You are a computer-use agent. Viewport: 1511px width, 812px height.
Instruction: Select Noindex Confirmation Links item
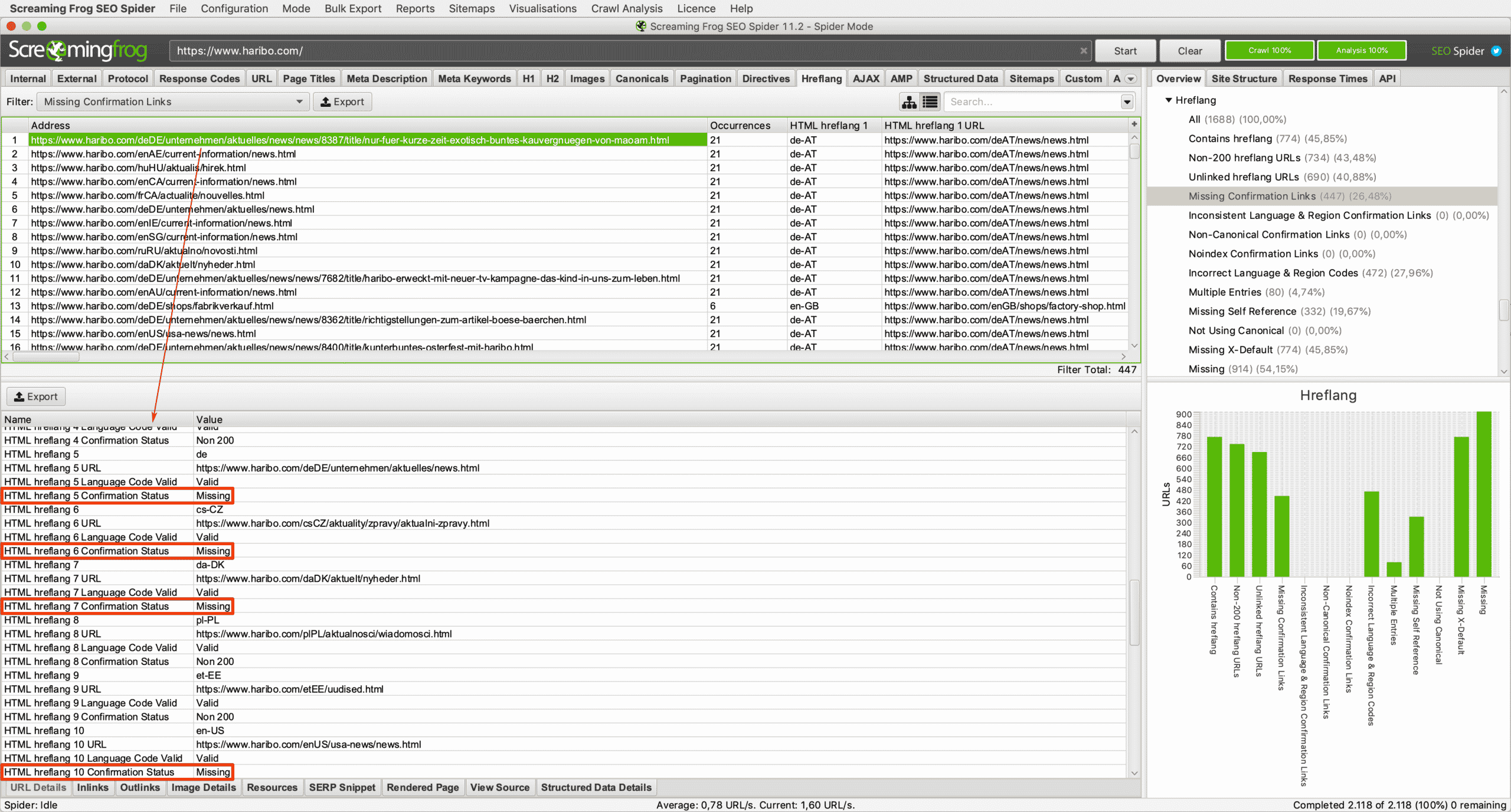pos(1281,254)
